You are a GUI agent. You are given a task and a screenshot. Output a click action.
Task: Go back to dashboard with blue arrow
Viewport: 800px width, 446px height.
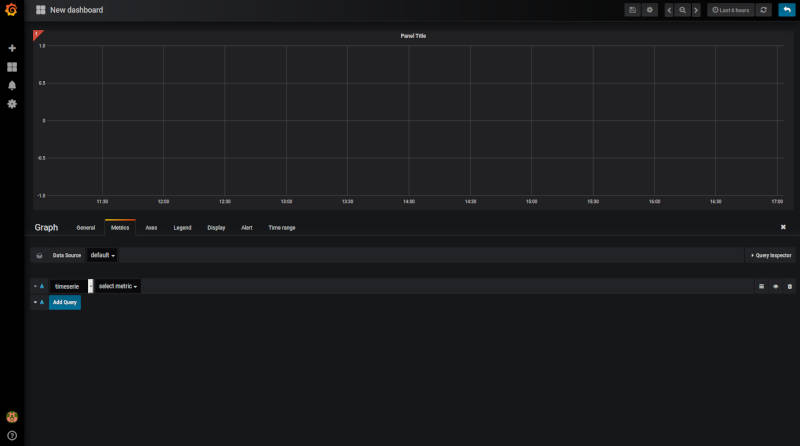(x=787, y=10)
